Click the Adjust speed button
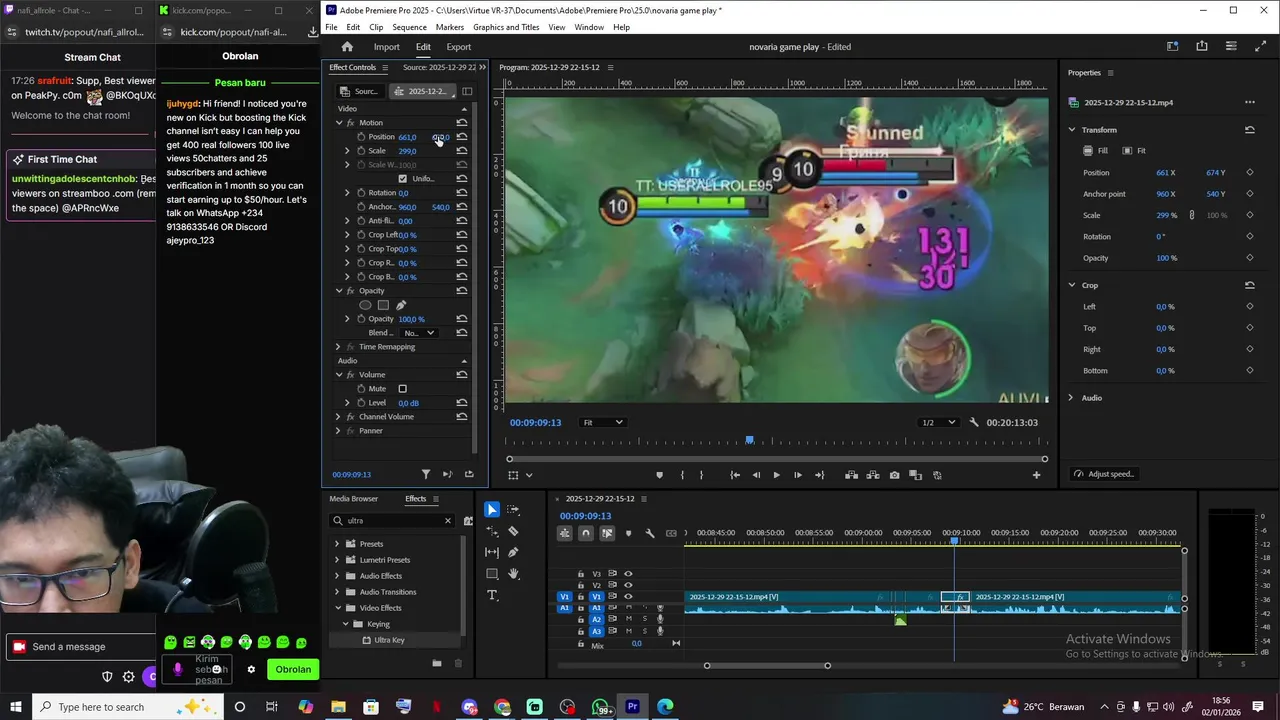The image size is (1280, 720). [x=1104, y=474]
